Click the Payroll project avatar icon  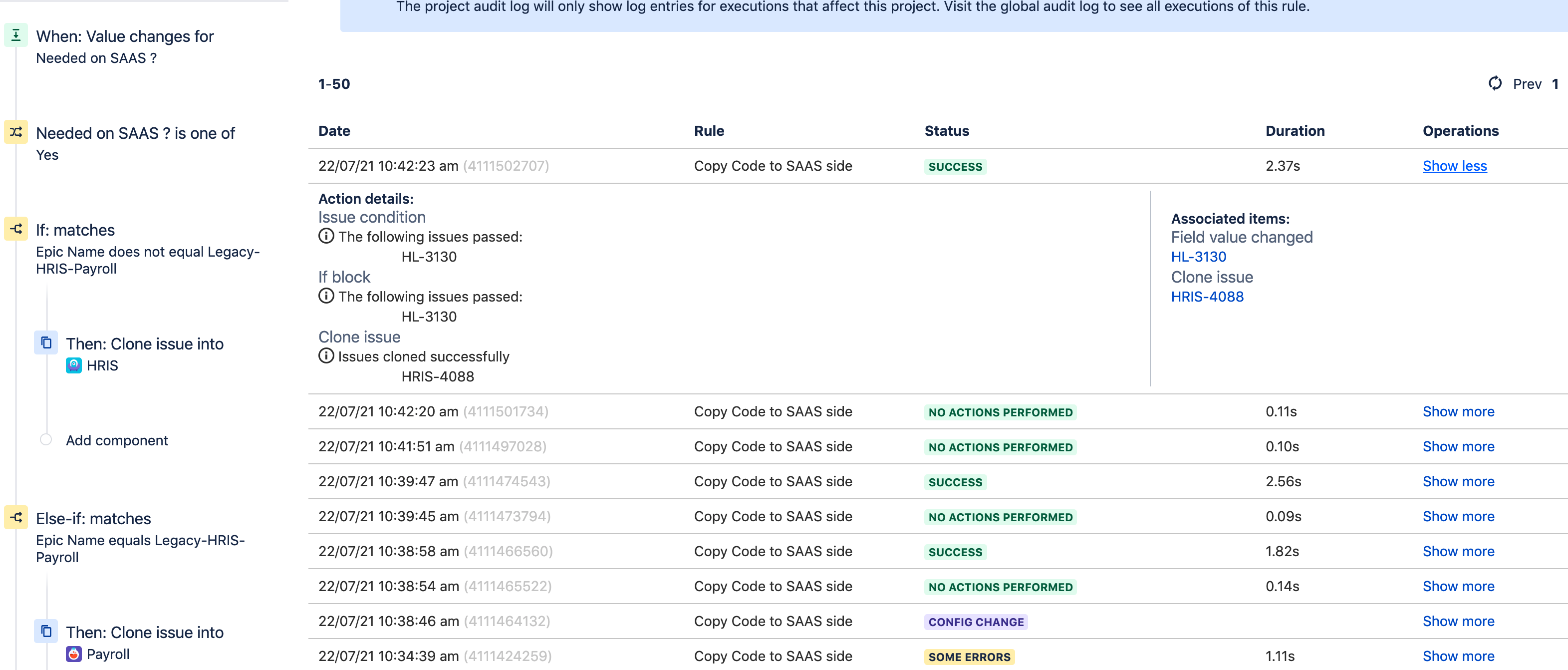point(74,654)
